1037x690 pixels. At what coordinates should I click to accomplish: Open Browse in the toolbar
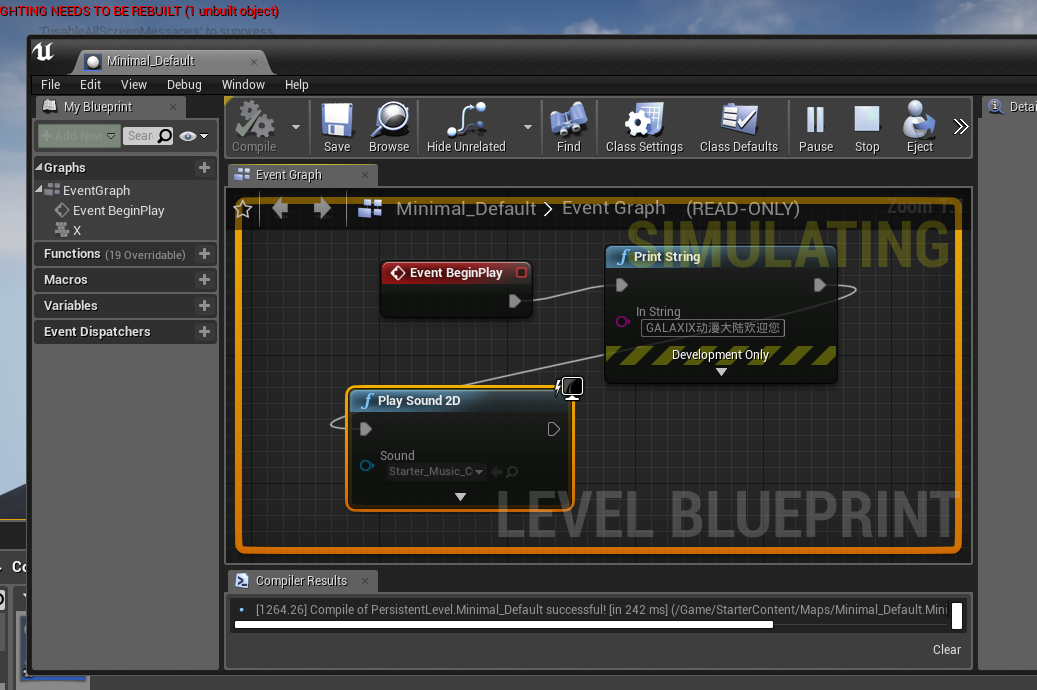click(389, 127)
